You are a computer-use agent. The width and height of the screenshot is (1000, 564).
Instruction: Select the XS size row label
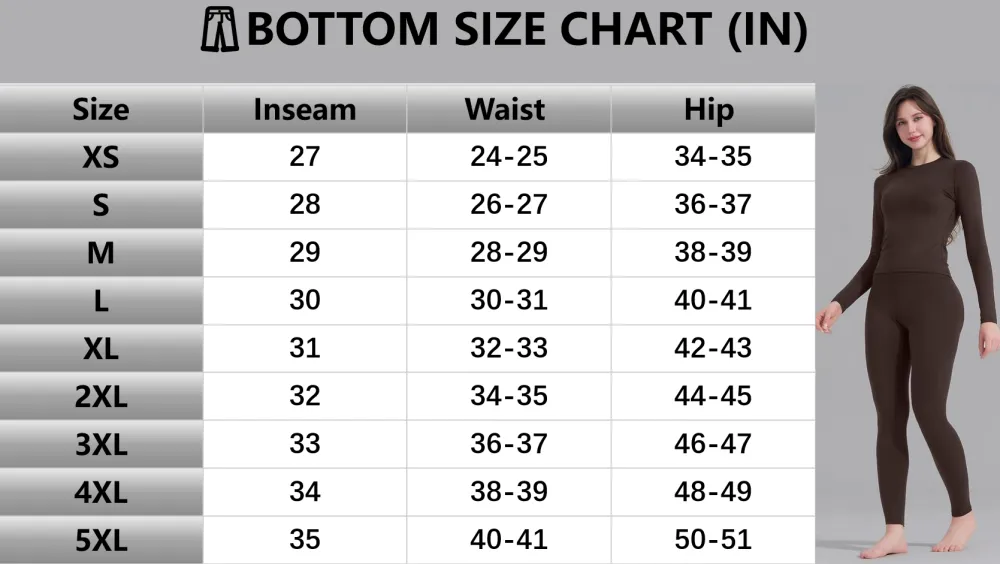pos(101,157)
